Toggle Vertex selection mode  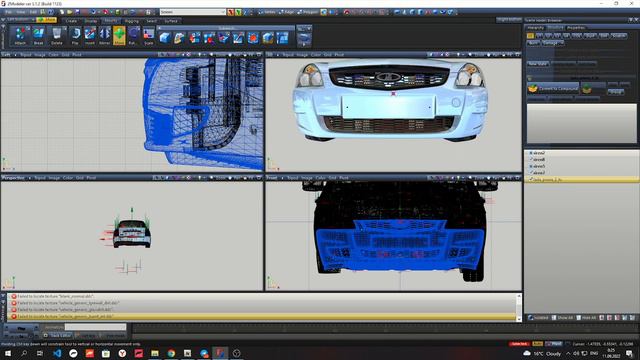click(267, 12)
